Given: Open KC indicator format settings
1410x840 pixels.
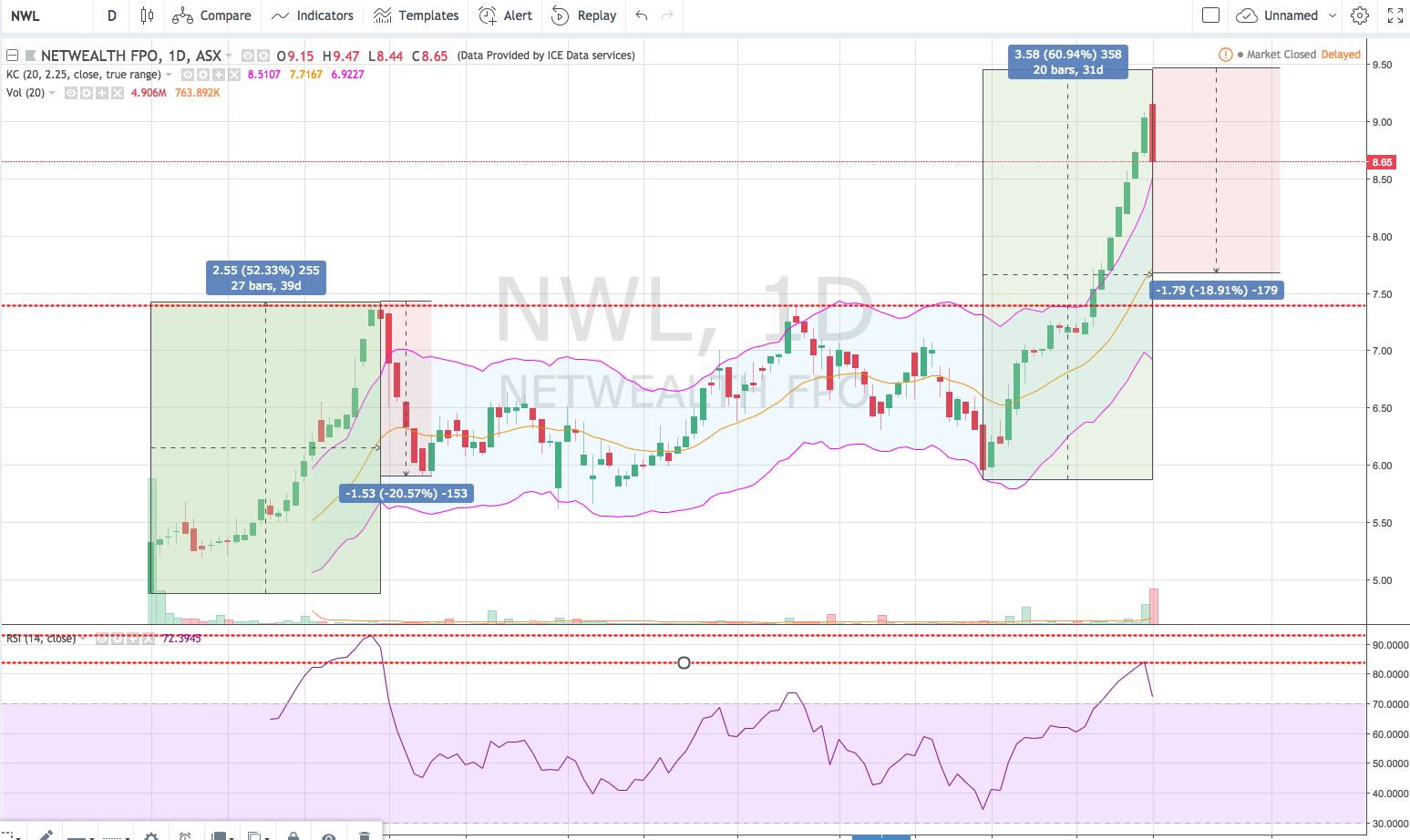Looking at the screenshot, I should point(203,75).
